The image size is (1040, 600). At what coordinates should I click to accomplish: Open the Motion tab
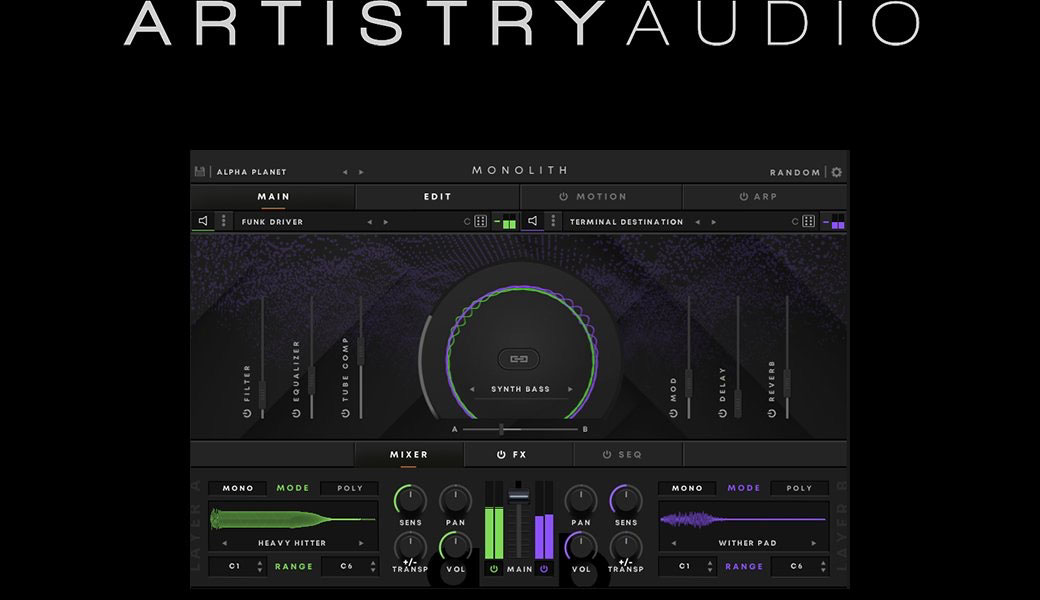(601, 197)
